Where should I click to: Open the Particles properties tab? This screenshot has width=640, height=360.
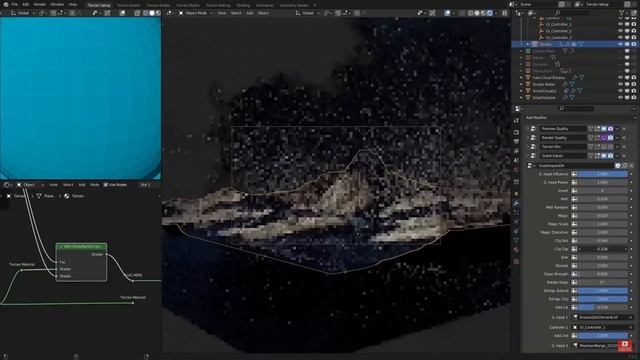(x=516, y=212)
